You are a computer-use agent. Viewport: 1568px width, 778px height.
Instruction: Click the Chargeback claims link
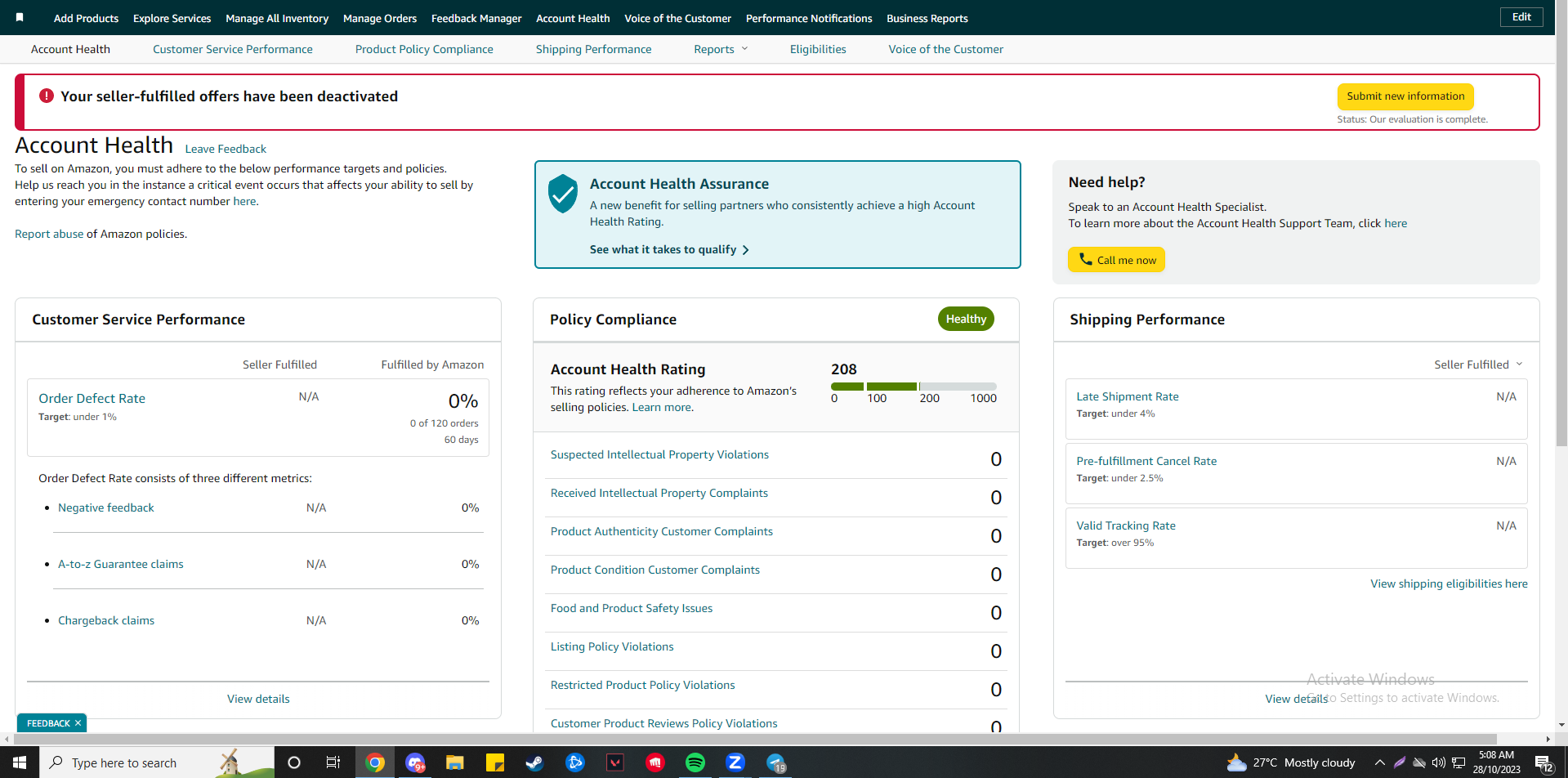(106, 620)
